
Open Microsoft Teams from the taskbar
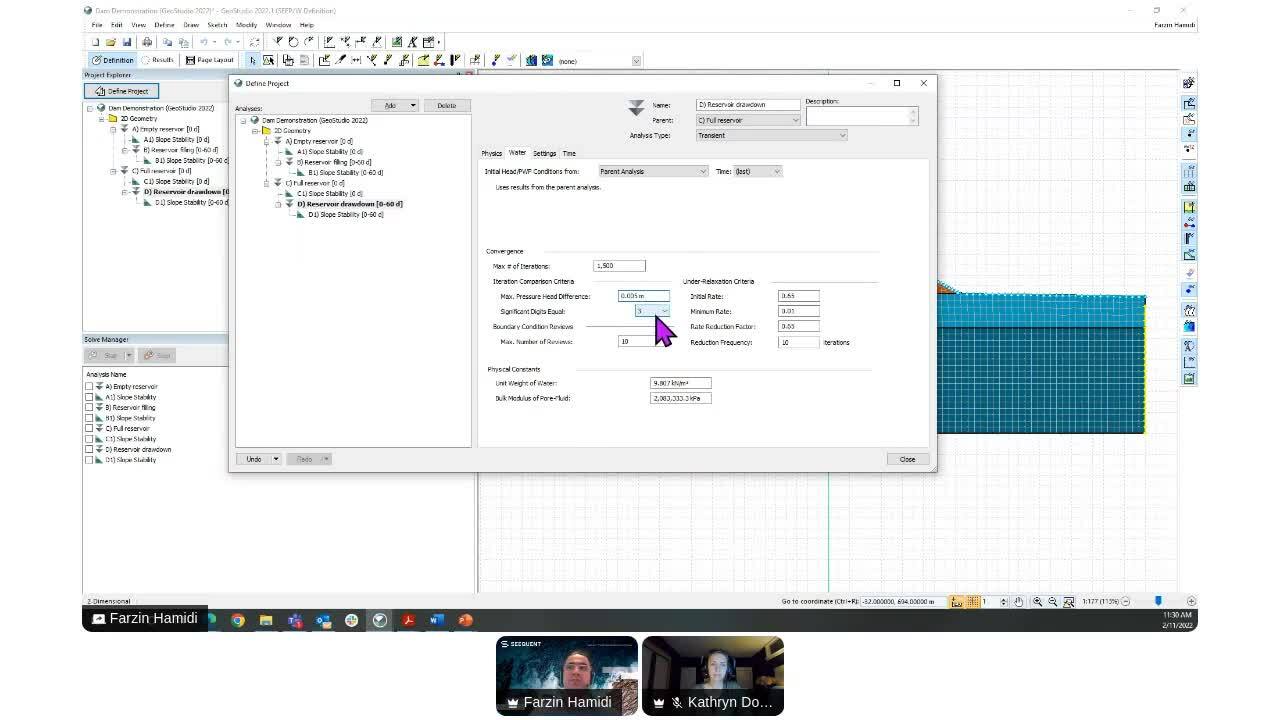[295, 620]
